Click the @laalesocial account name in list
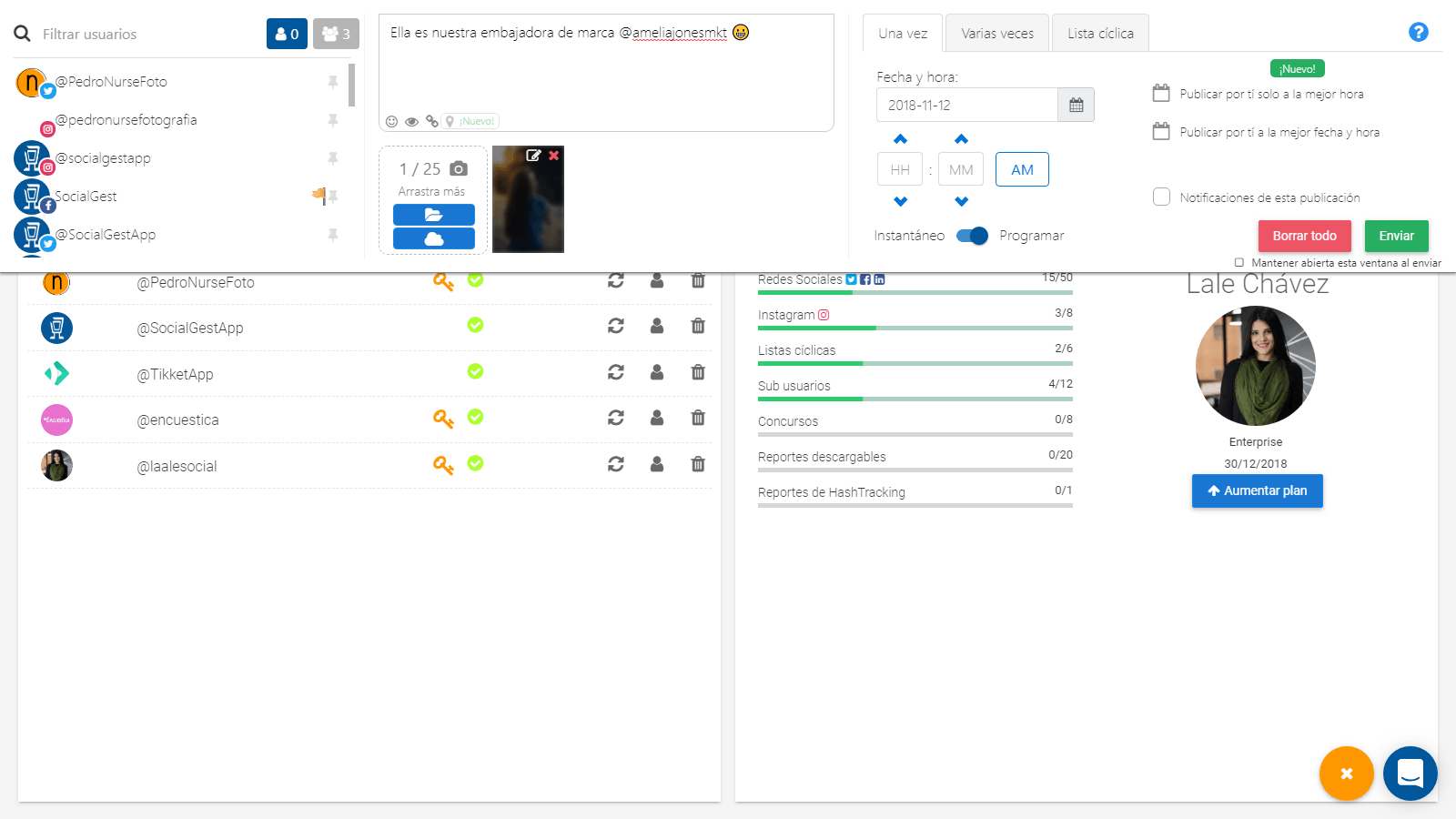 click(177, 467)
